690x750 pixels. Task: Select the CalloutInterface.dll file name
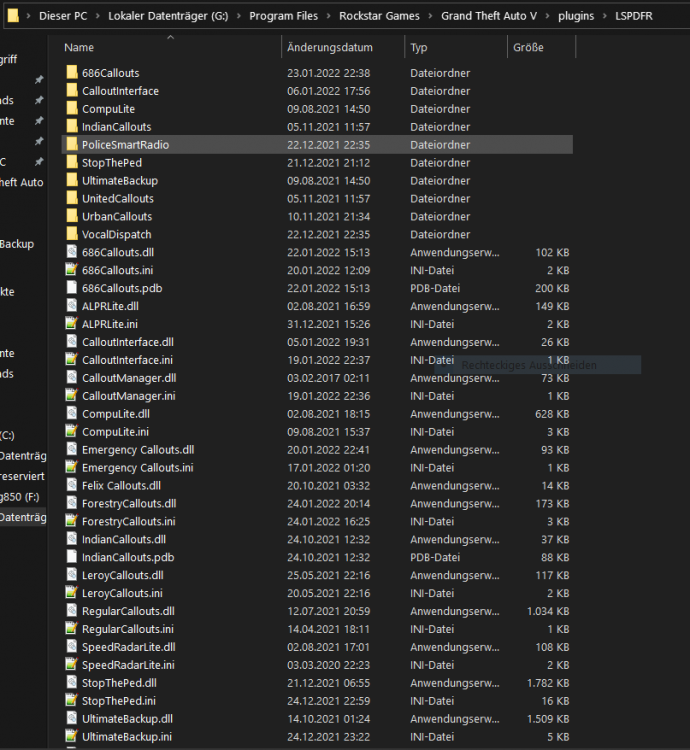point(128,342)
